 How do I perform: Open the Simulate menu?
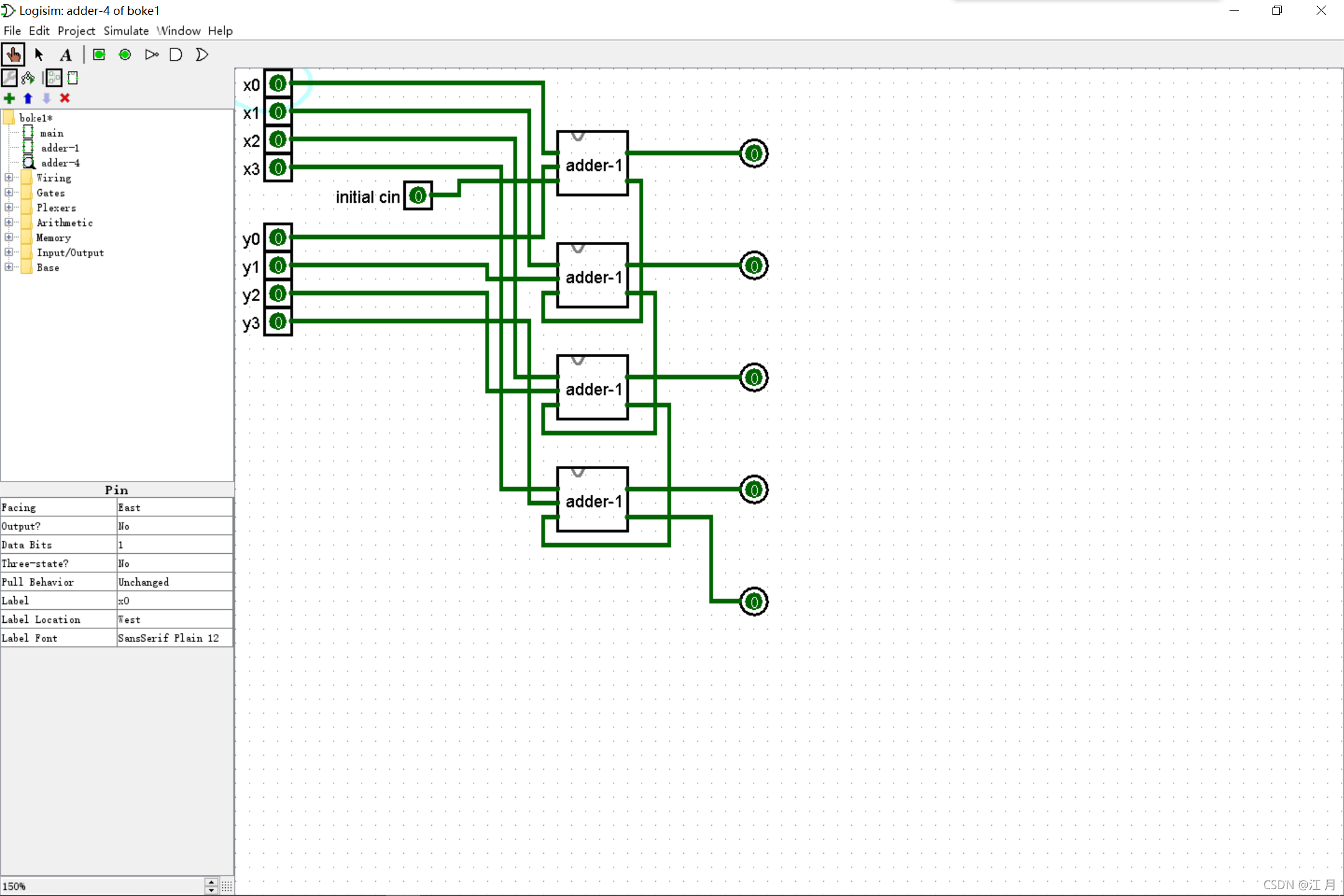[126, 30]
